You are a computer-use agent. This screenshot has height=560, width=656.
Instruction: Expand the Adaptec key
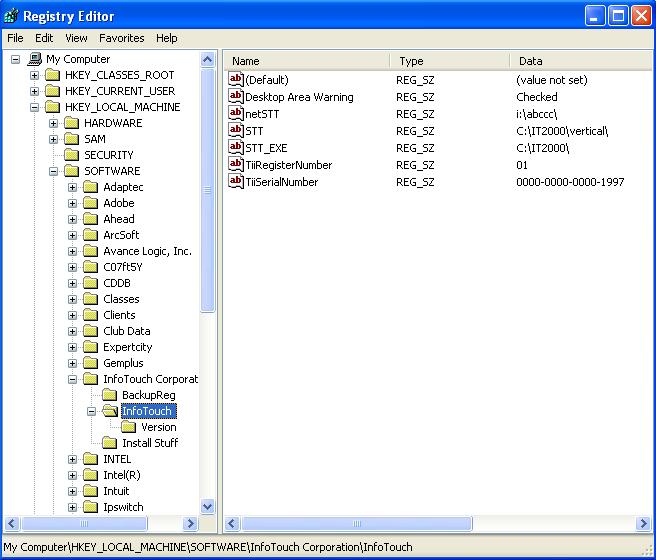click(x=72, y=187)
